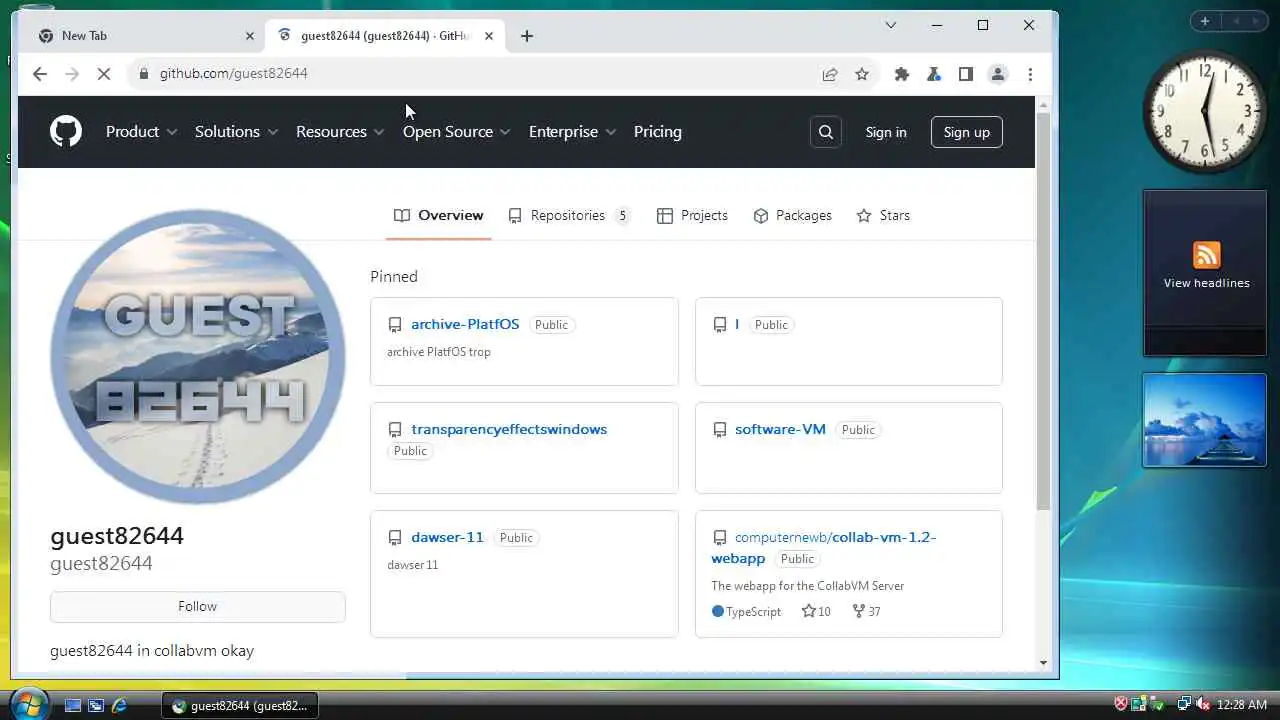The height and width of the screenshot is (720, 1280).
Task: Click the volume tray icon
Action: pos(1203,705)
